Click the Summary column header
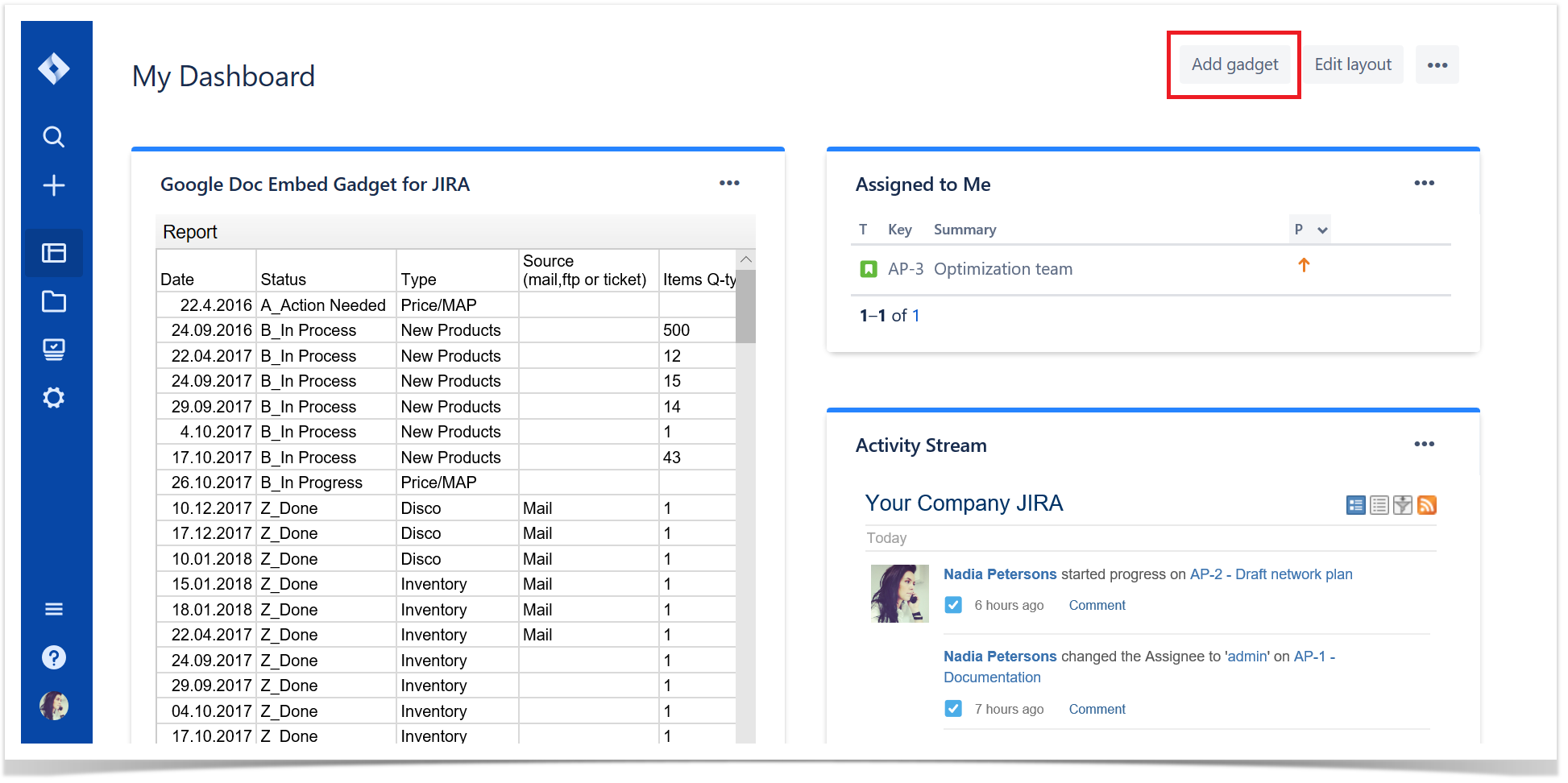The width and height of the screenshot is (1568, 783). click(965, 230)
